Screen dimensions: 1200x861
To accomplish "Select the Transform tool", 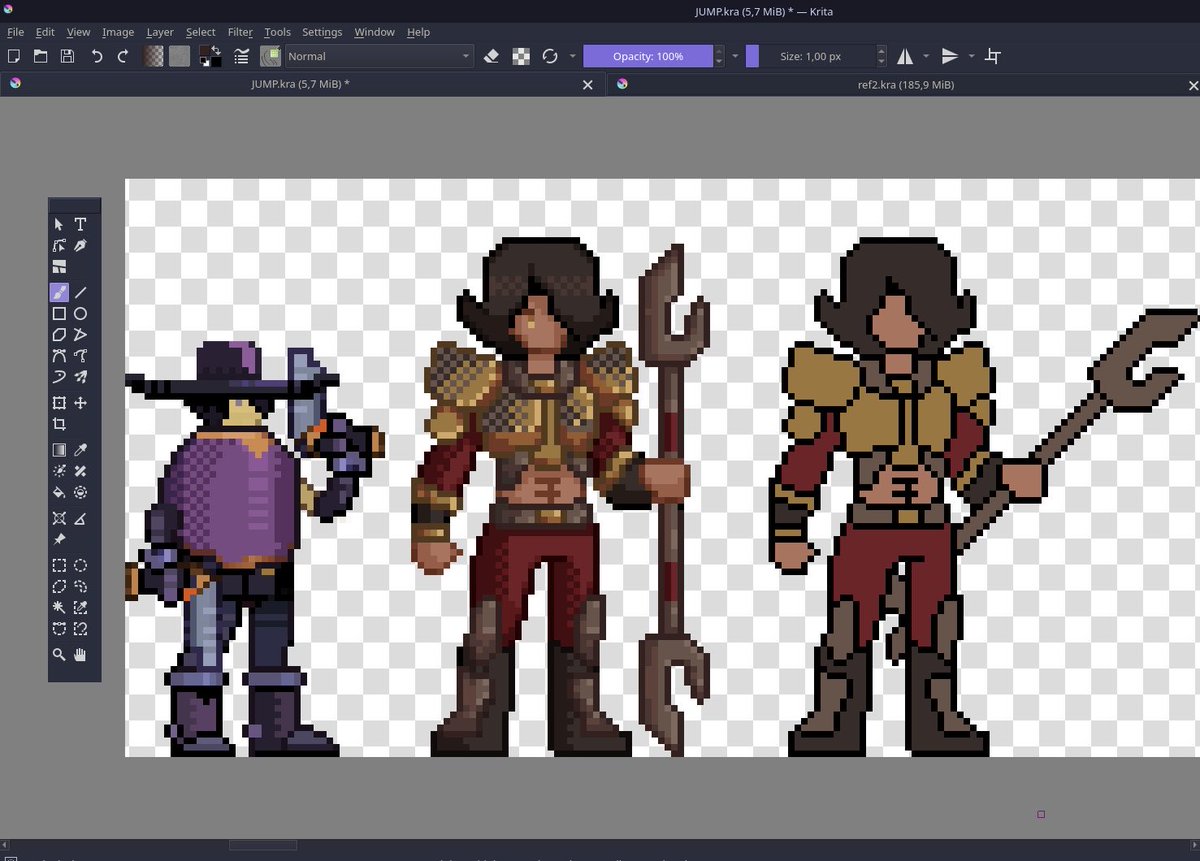I will pyautogui.click(x=59, y=403).
